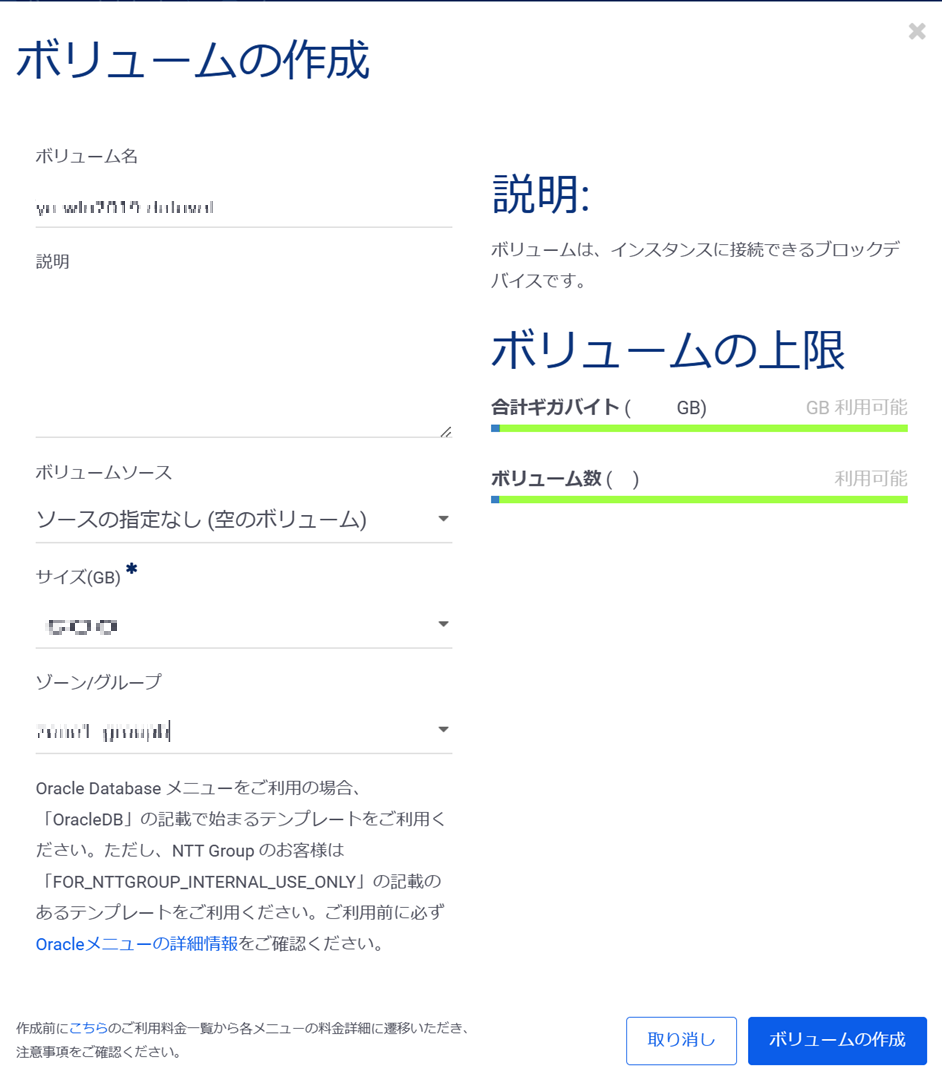The width and height of the screenshot is (942, 1080).
Task: Follow the こちら pricing link
Action: pos(88,1028)
